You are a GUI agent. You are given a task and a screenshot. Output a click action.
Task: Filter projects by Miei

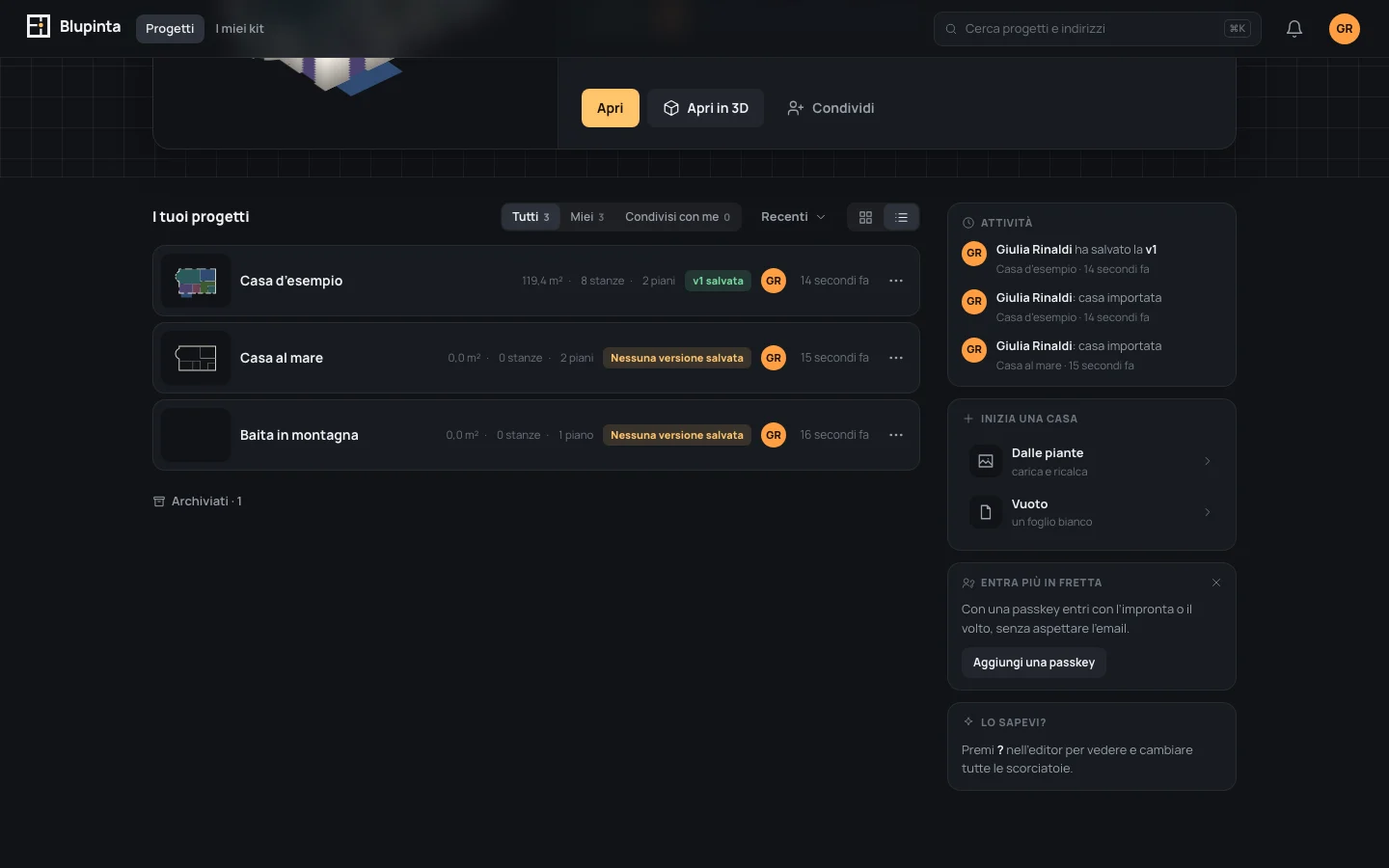pyautogui.click(x=586, y=217)
